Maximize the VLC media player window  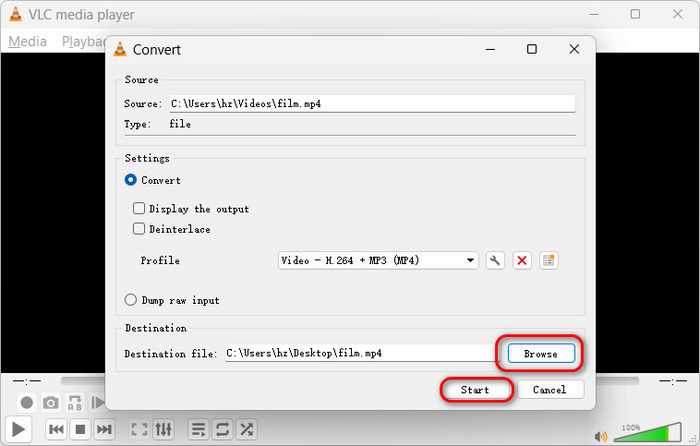635,14
